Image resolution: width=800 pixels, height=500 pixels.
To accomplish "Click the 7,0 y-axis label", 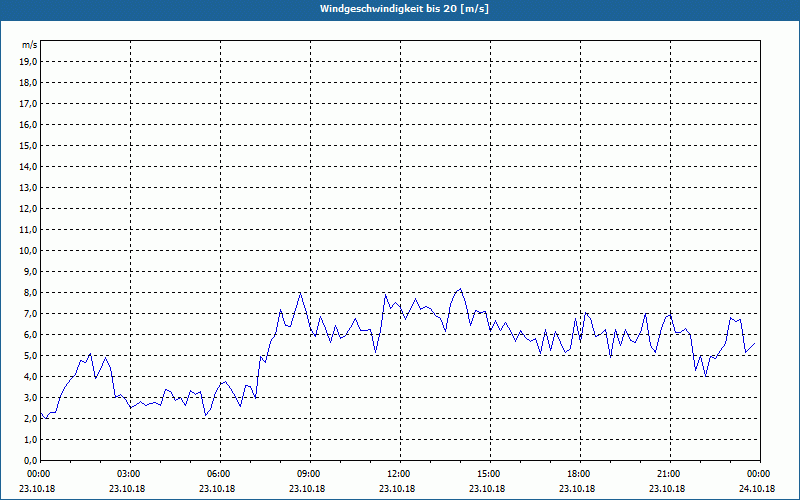I will pos(30,314).
